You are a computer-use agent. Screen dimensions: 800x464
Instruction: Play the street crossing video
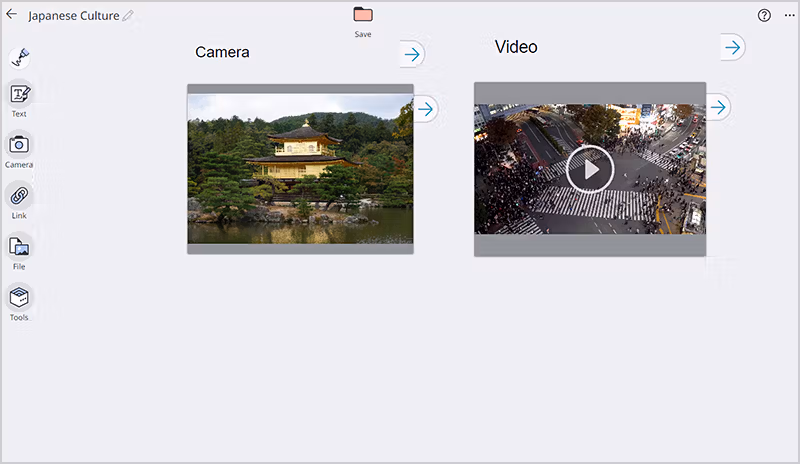coord(590,169)
